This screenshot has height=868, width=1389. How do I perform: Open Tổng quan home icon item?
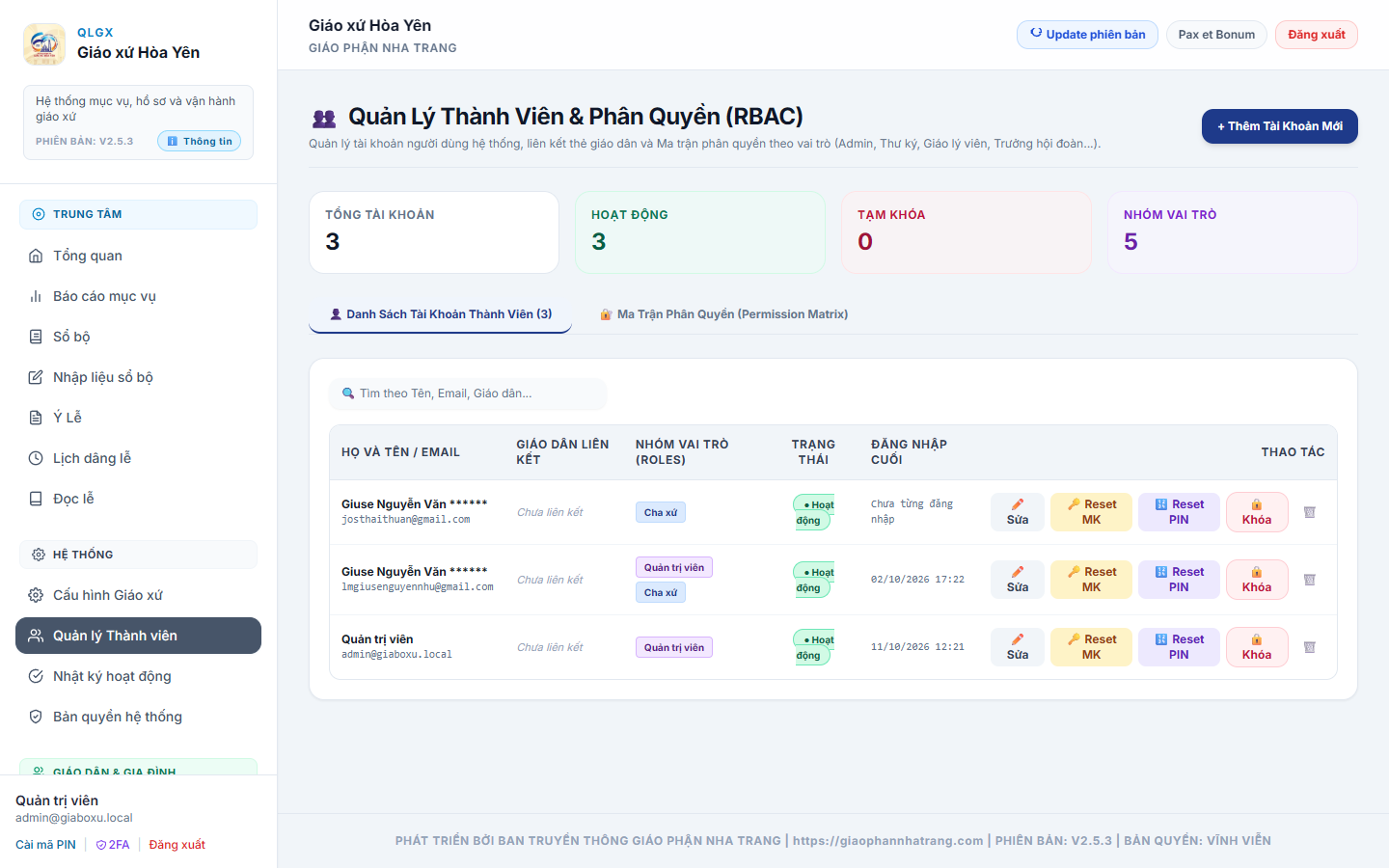coord(138,256)
